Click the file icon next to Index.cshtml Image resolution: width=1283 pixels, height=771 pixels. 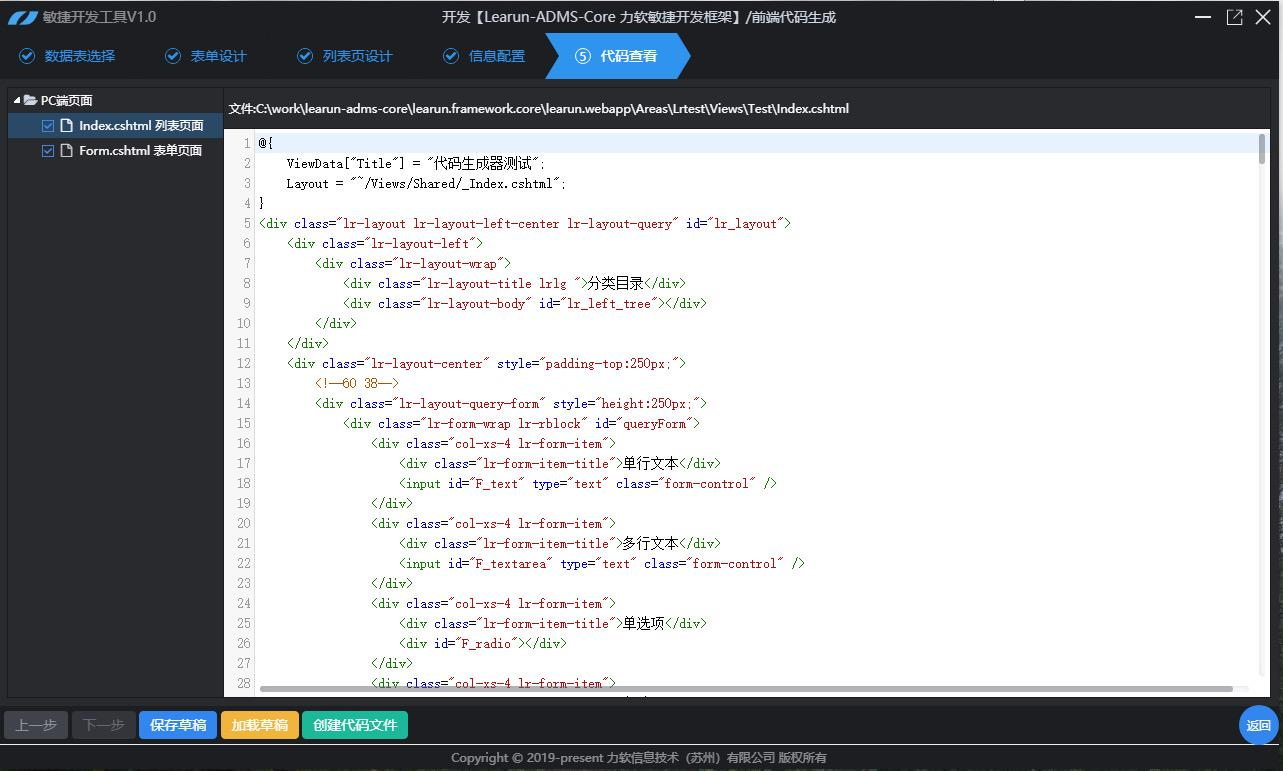coord(67,125)
